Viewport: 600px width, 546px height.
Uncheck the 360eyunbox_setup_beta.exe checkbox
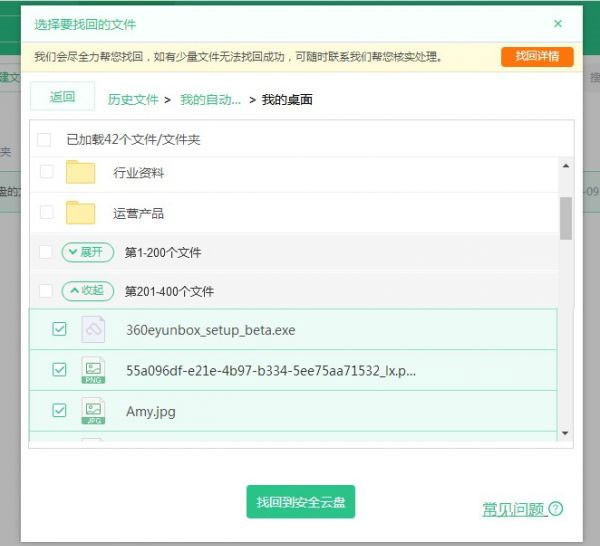tap(59, 329)
